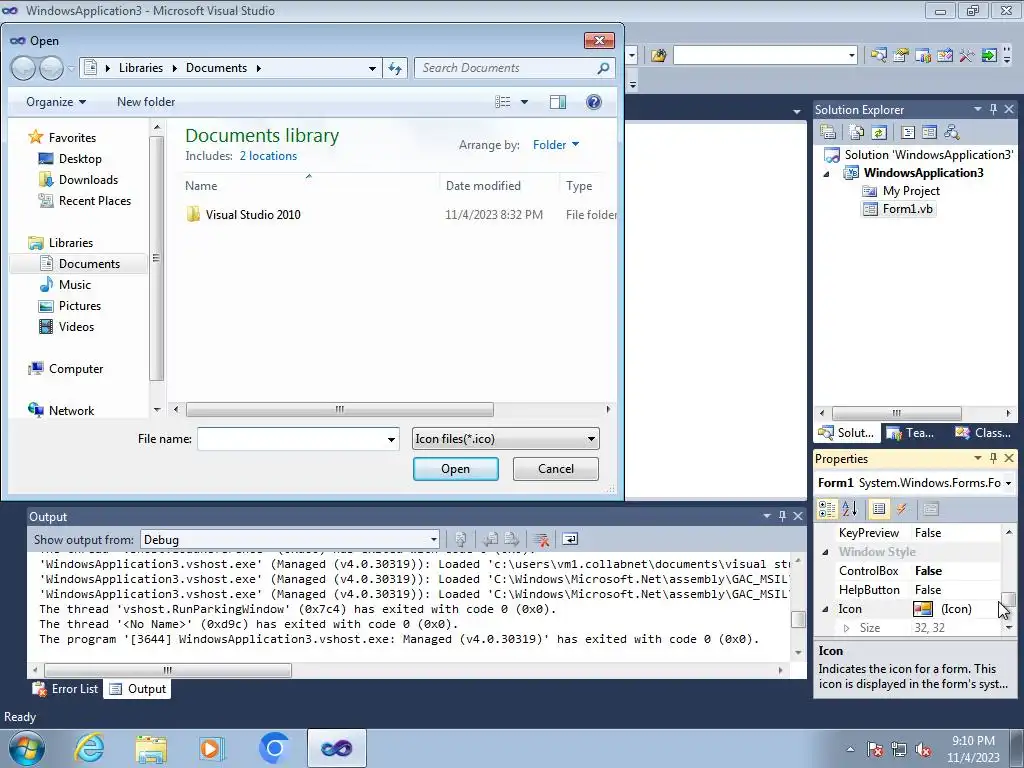Image resolution: width=1024 pixels, height=768 pixels.
Task: Click the green arrow icon on the main toolbar
Action: coord(989,55)
